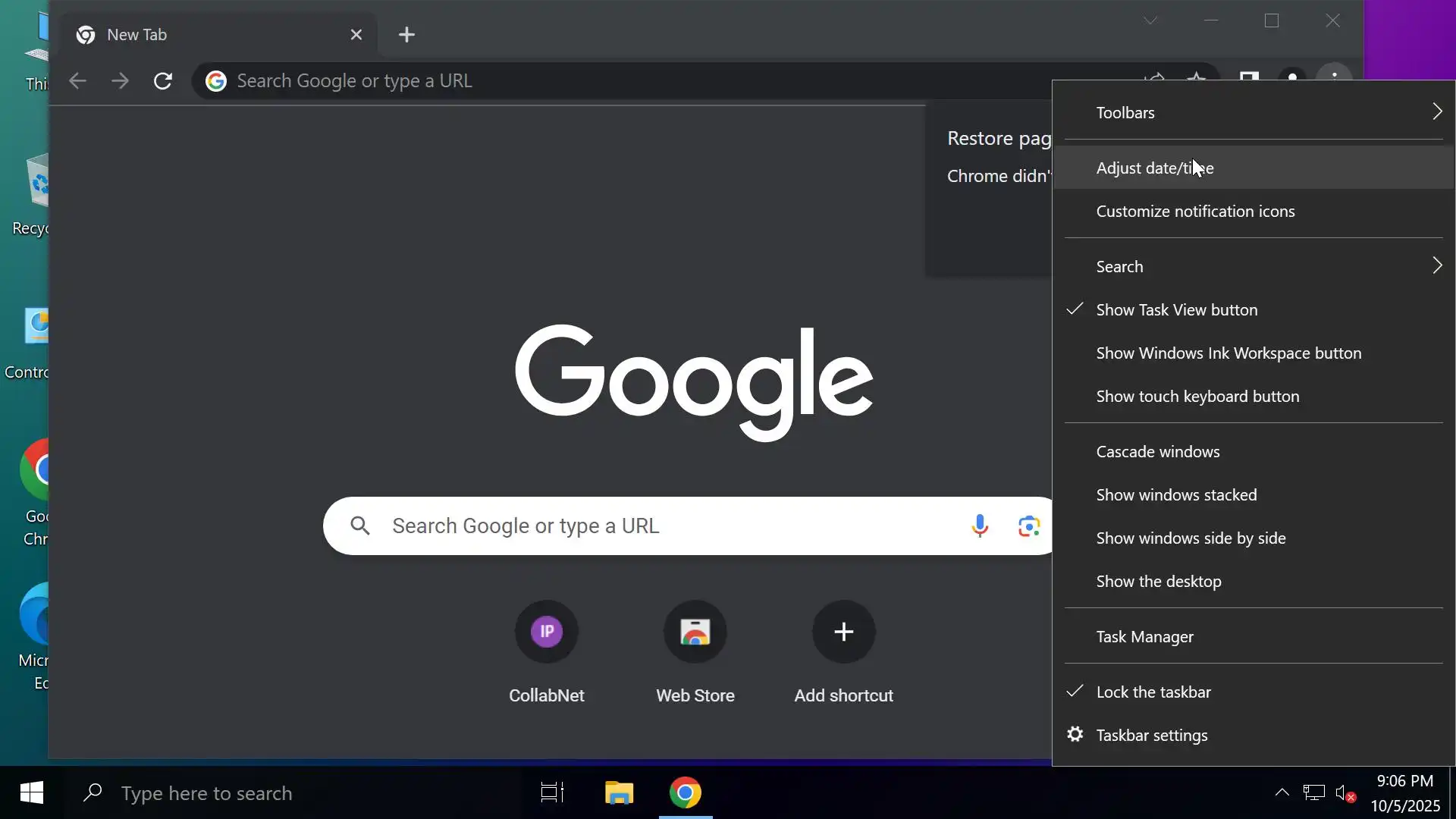This screenshot has height=819, width=1456.
Task: Open the Web Store shortcut
Action: pyautogui.click(x=695, y=632)
